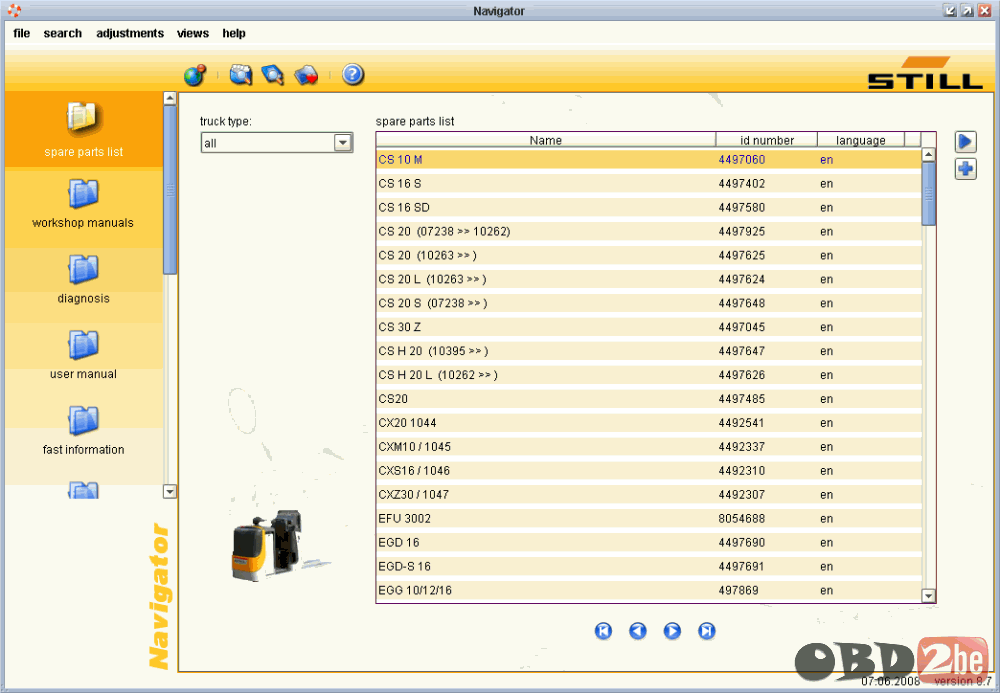
Task: Open the partially visible bottom sidebar folder
Action: click(84, 490)
